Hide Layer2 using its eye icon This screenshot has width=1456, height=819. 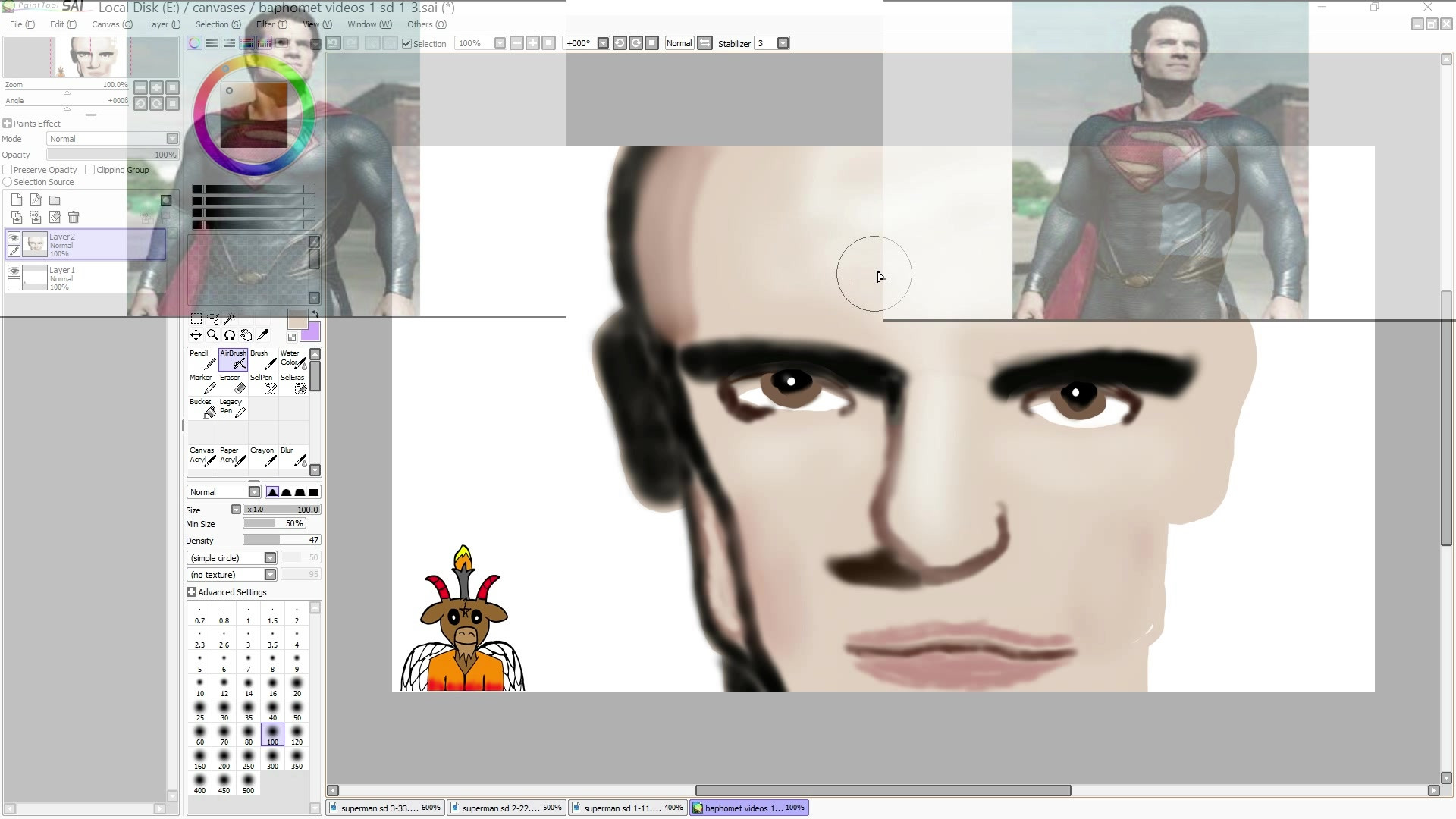pyautogui.click(x=14, y=237)
